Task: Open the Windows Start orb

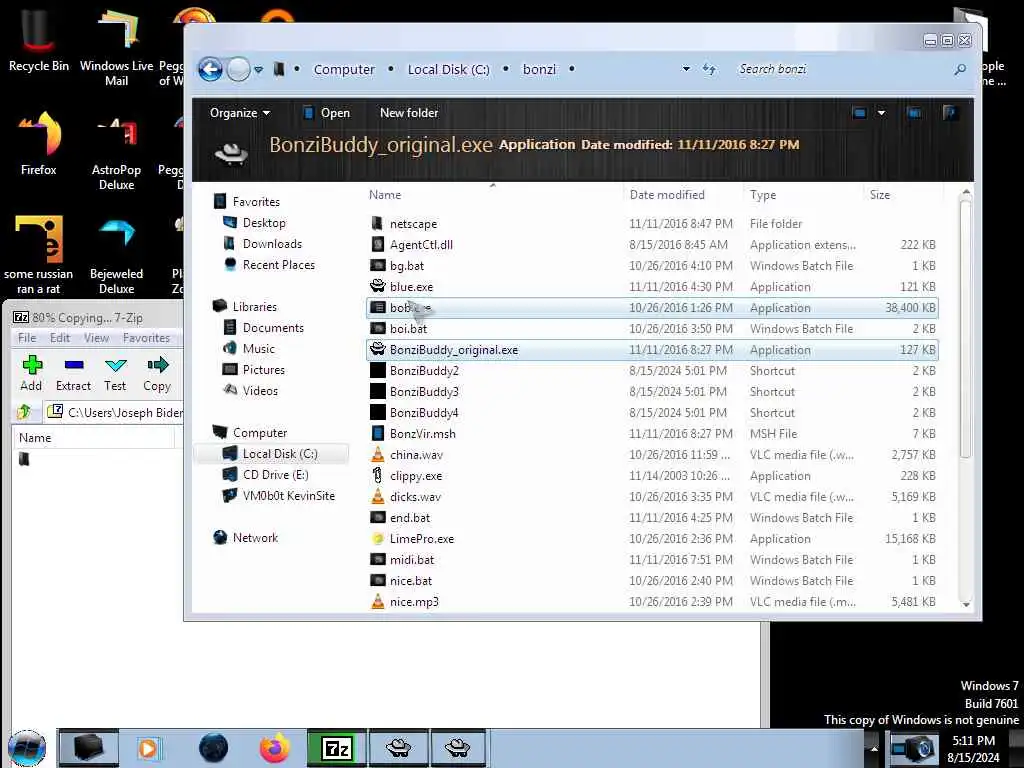Action: tap(27, 748)
